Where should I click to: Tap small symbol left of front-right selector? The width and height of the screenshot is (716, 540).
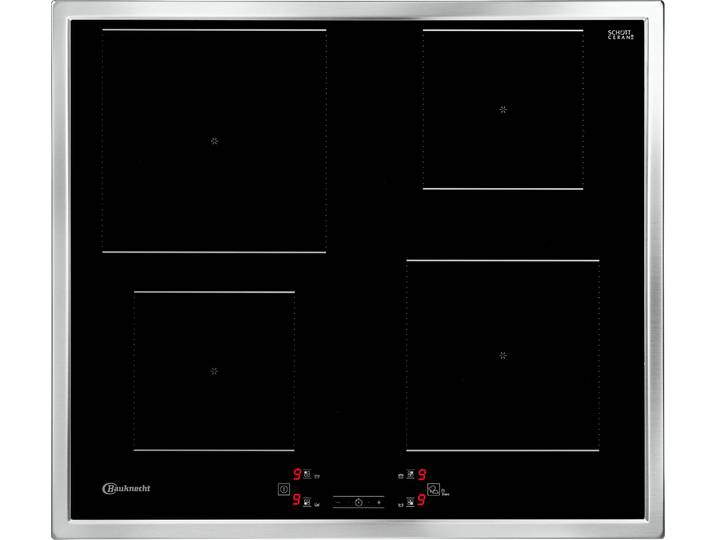click(x=401, y=504)
